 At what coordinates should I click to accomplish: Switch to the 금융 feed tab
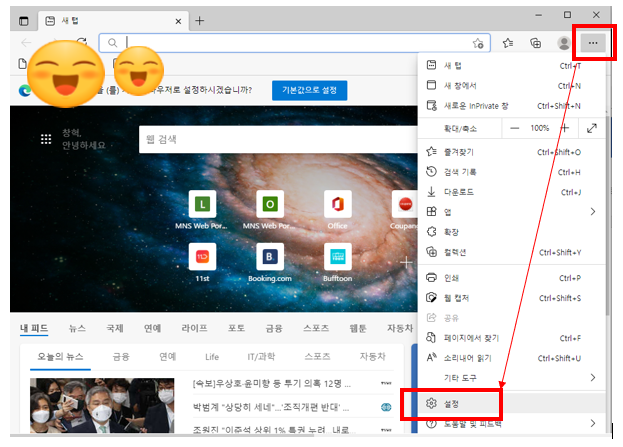click(x=274, y=328)
